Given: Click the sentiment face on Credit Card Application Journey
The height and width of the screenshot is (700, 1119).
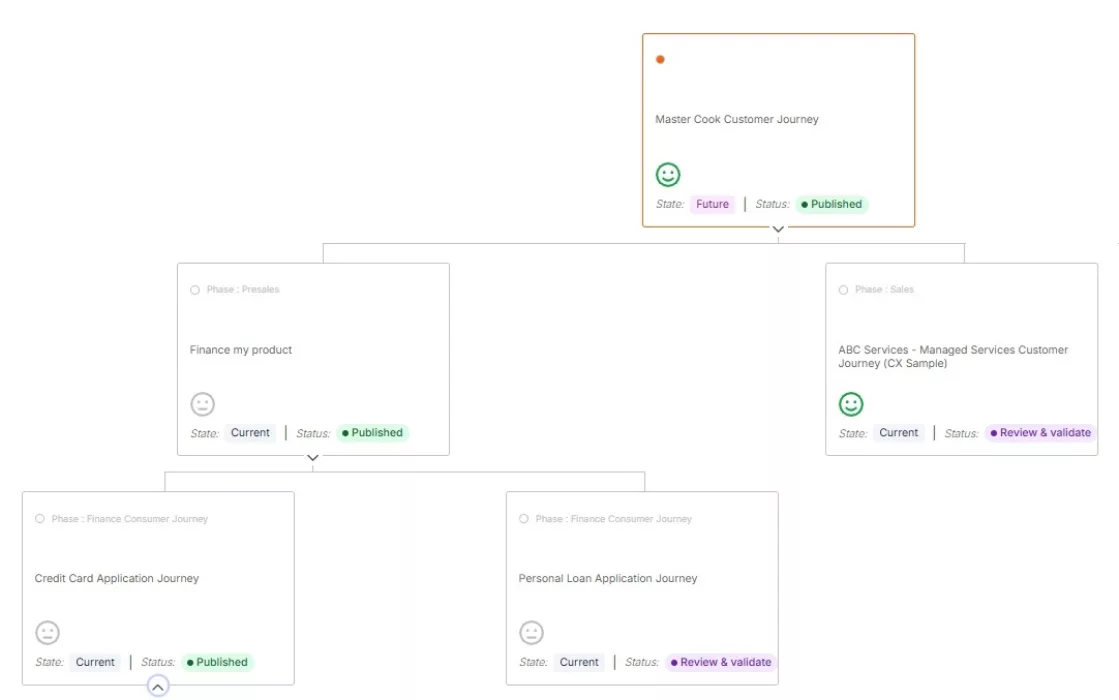Looking at the screenshot, I should (x=47, y=632).
